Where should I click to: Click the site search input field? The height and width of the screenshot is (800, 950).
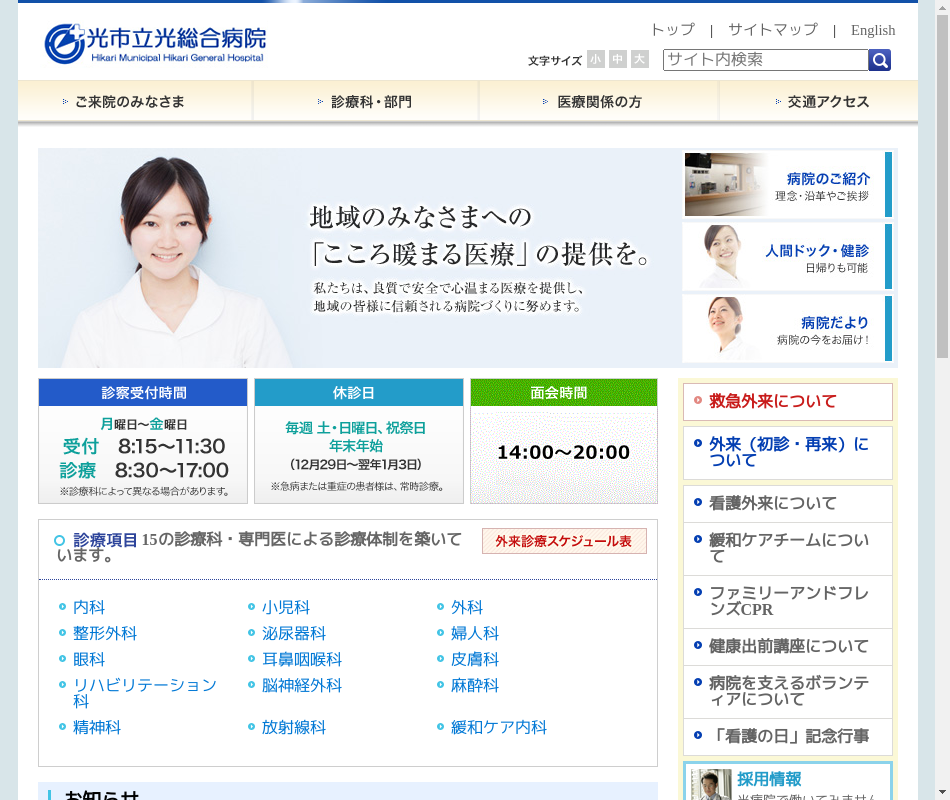click(x=765, y=60)
